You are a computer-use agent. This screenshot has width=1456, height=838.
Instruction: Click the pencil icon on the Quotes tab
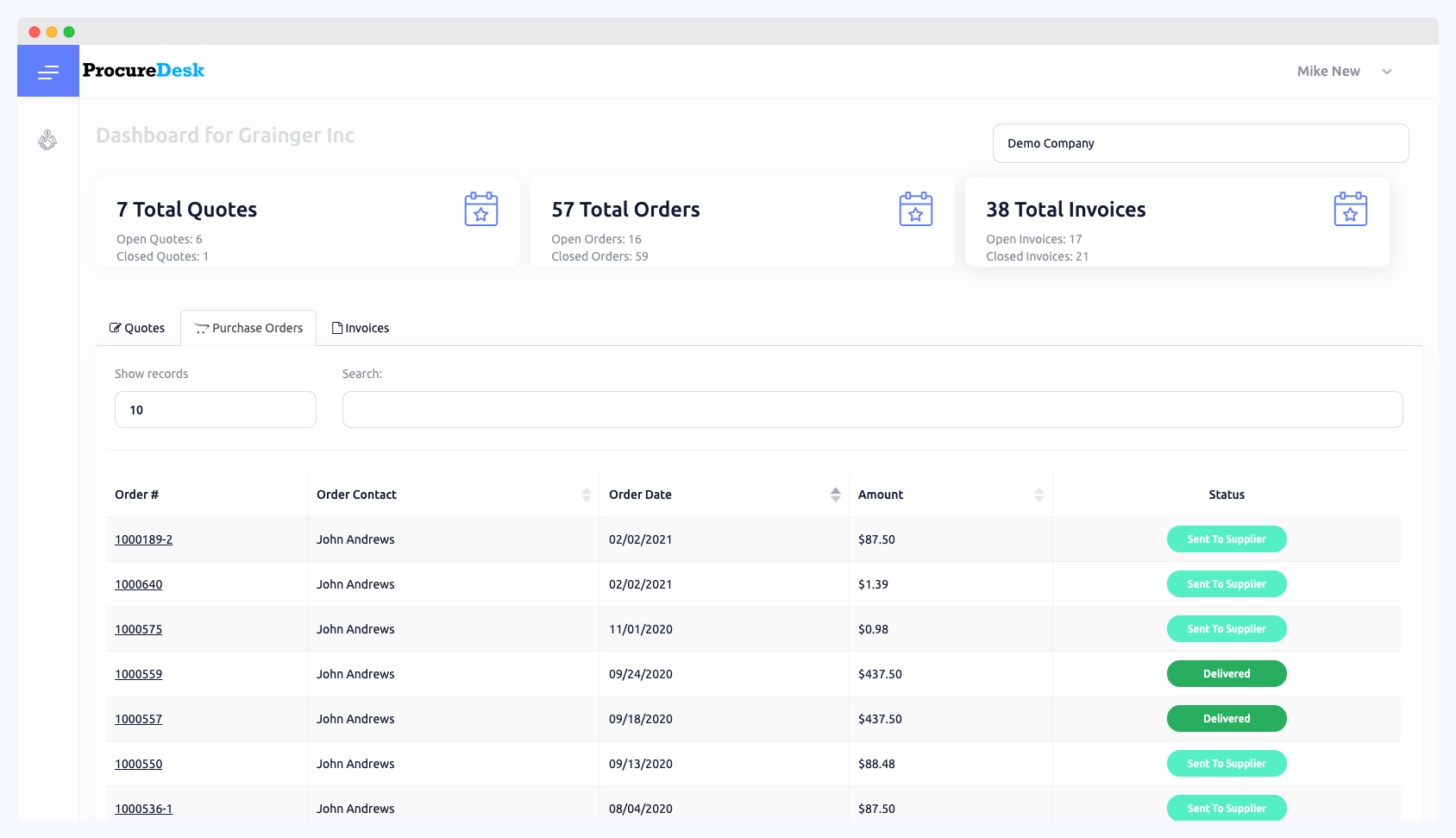[x=115, y=328]
